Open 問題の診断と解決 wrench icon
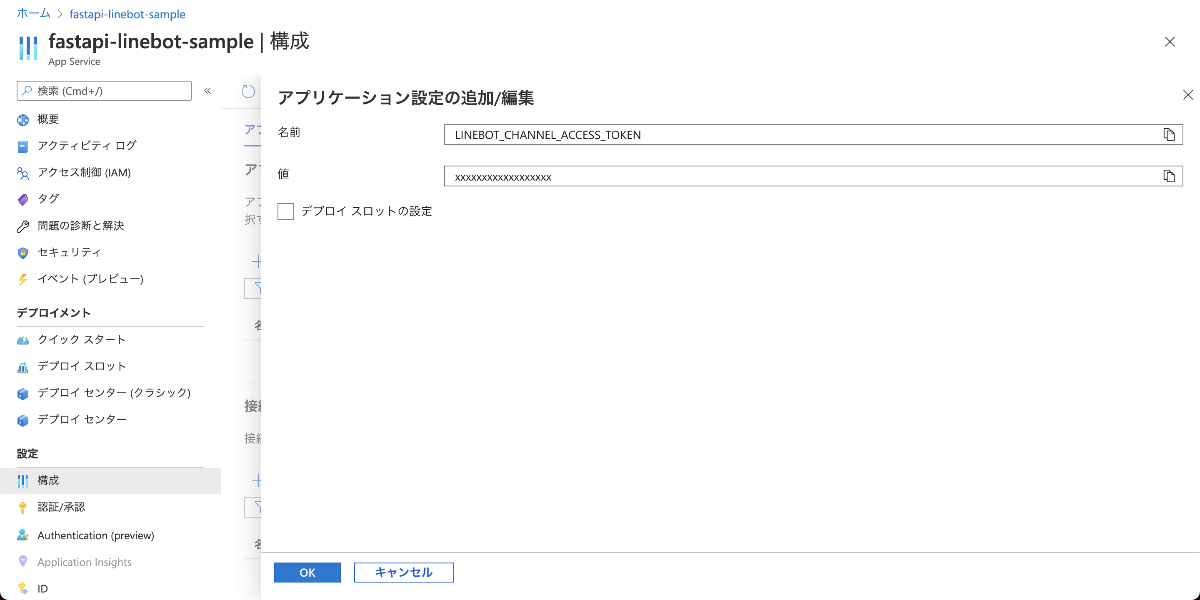1200x600 pixels. coord(23,226)
